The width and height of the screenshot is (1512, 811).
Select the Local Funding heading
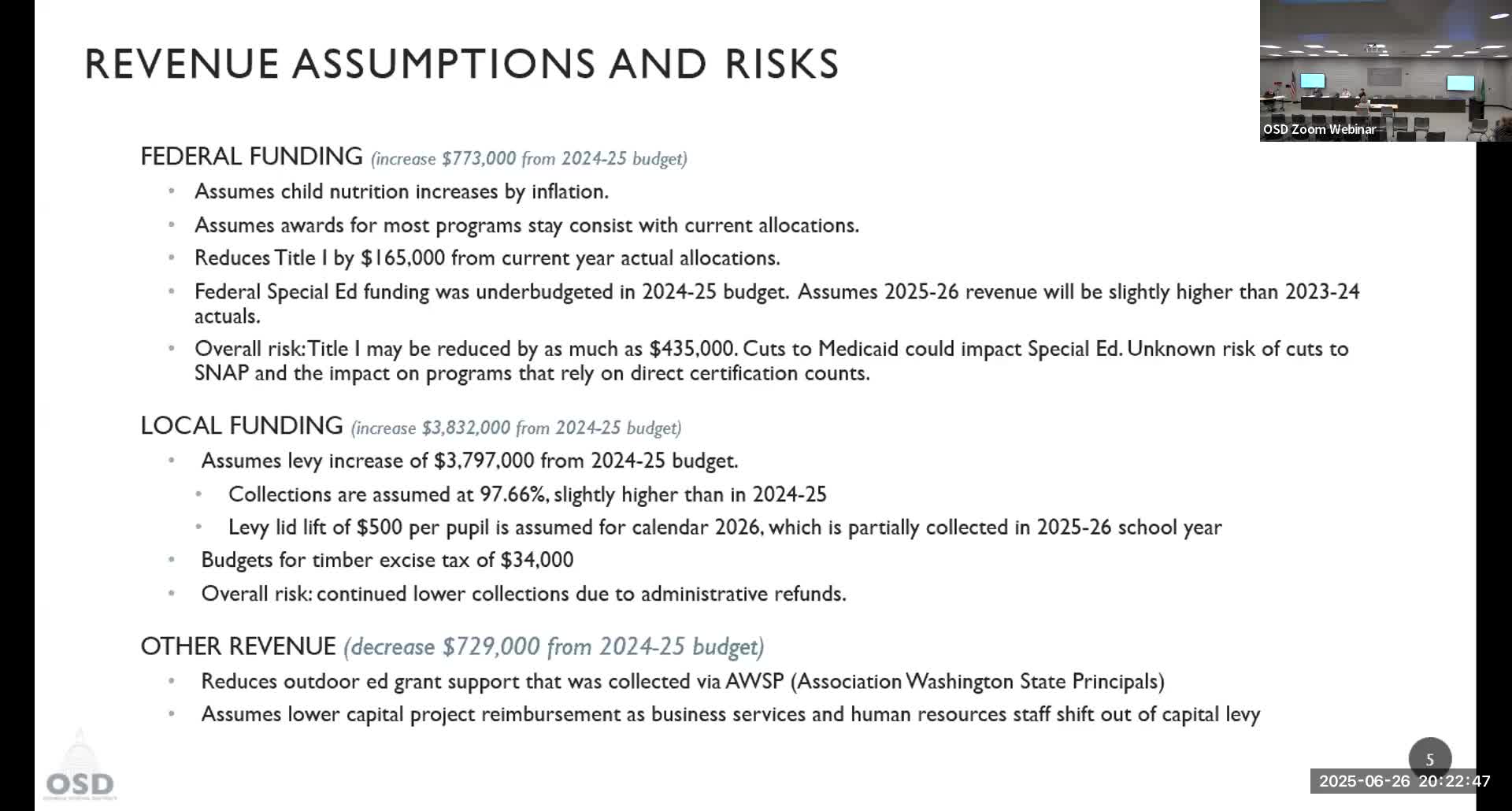pyautogui.click(x=241, y=425)
